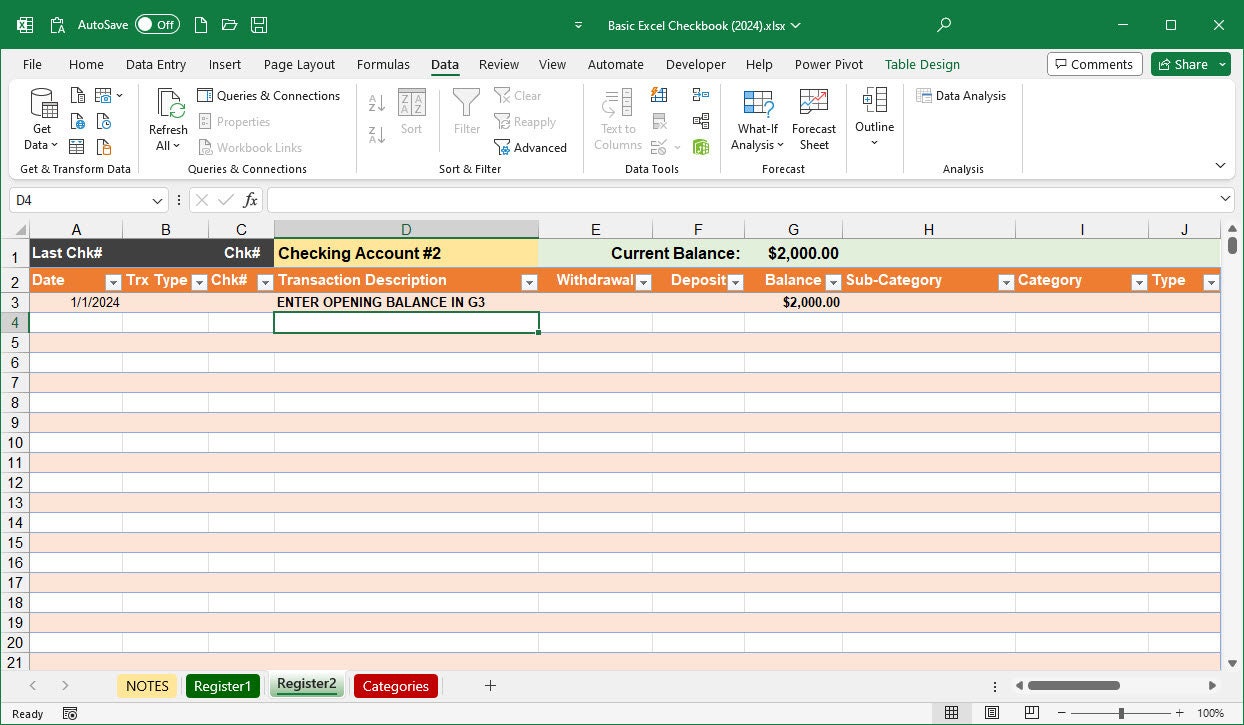The width and height of the screenshot is (1244, 725).
Task: Open the Queries & Connections pane
Action: click(270, 96)
